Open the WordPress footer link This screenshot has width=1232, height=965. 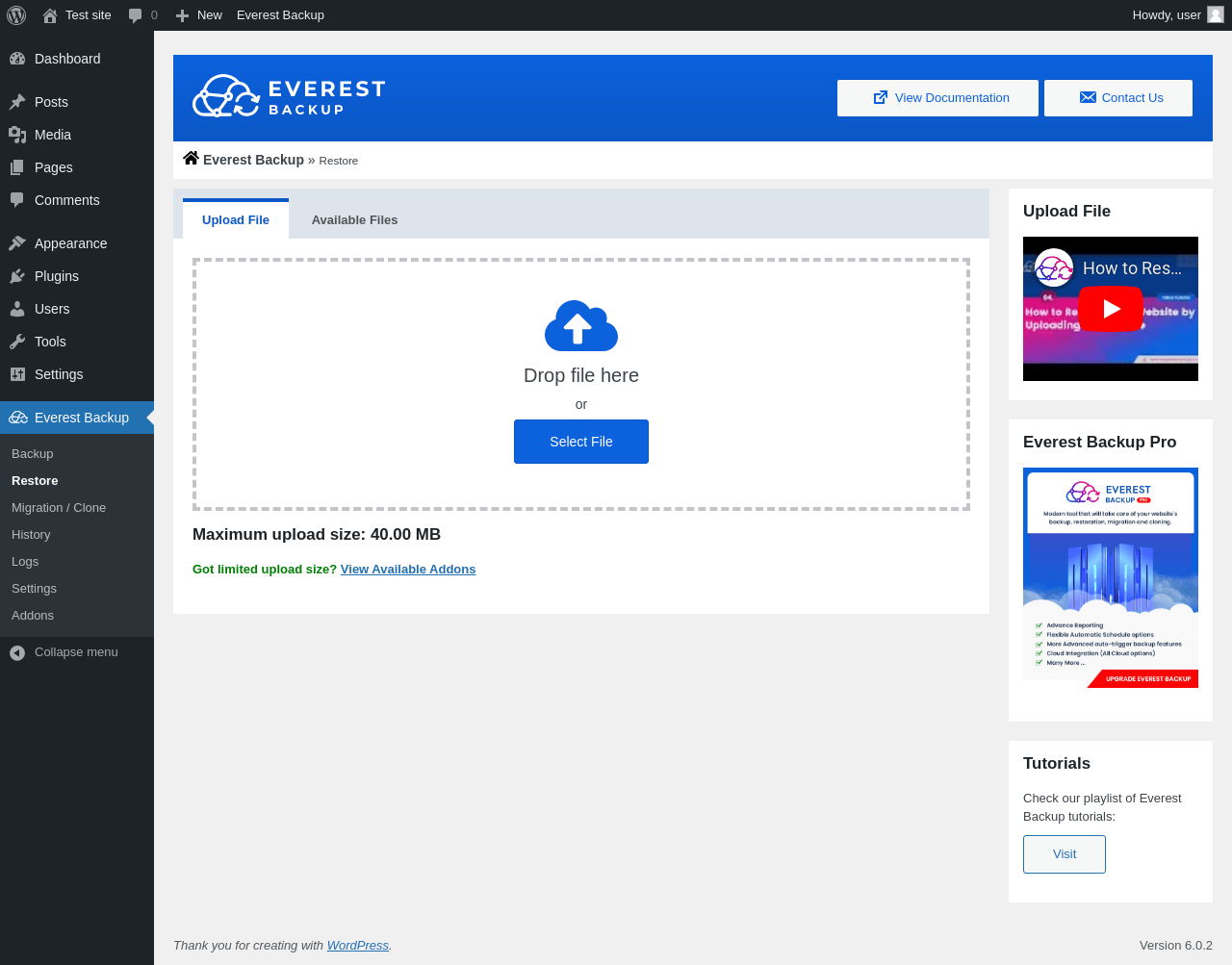click(x=358, y=946)
